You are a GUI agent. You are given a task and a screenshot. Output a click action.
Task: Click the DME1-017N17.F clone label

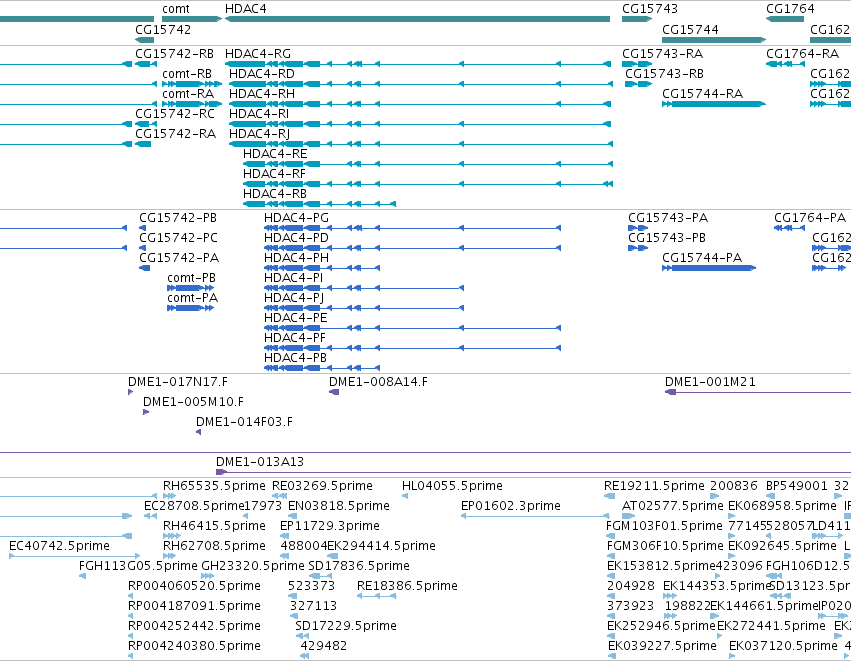[x=178, y=382]
